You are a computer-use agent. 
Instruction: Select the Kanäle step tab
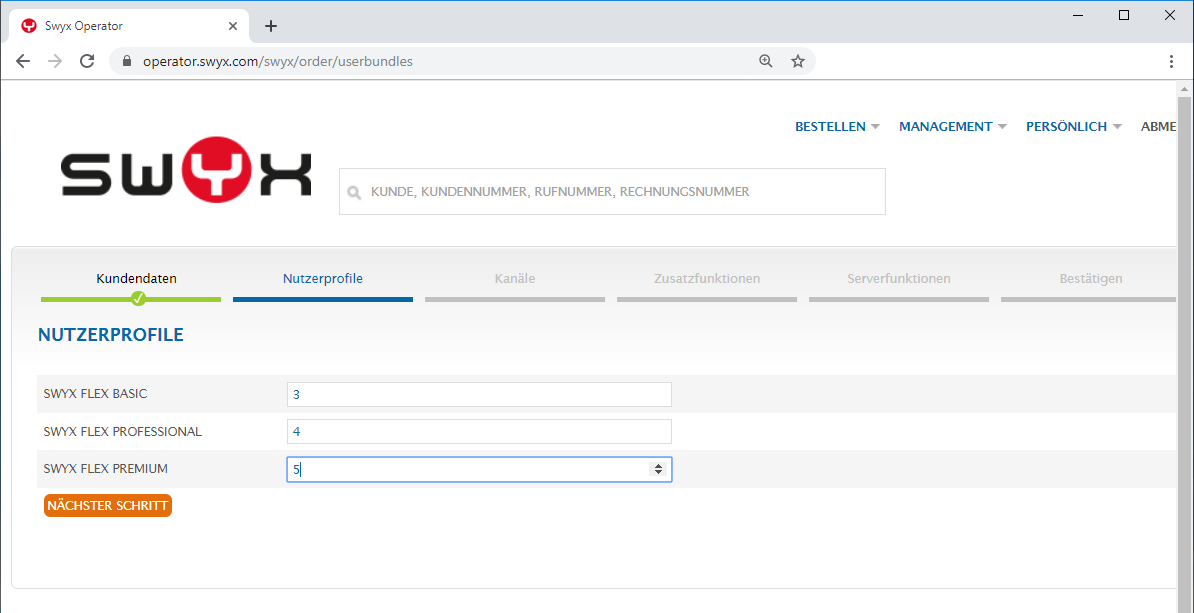pyautogui.click(x=514, y=279)
